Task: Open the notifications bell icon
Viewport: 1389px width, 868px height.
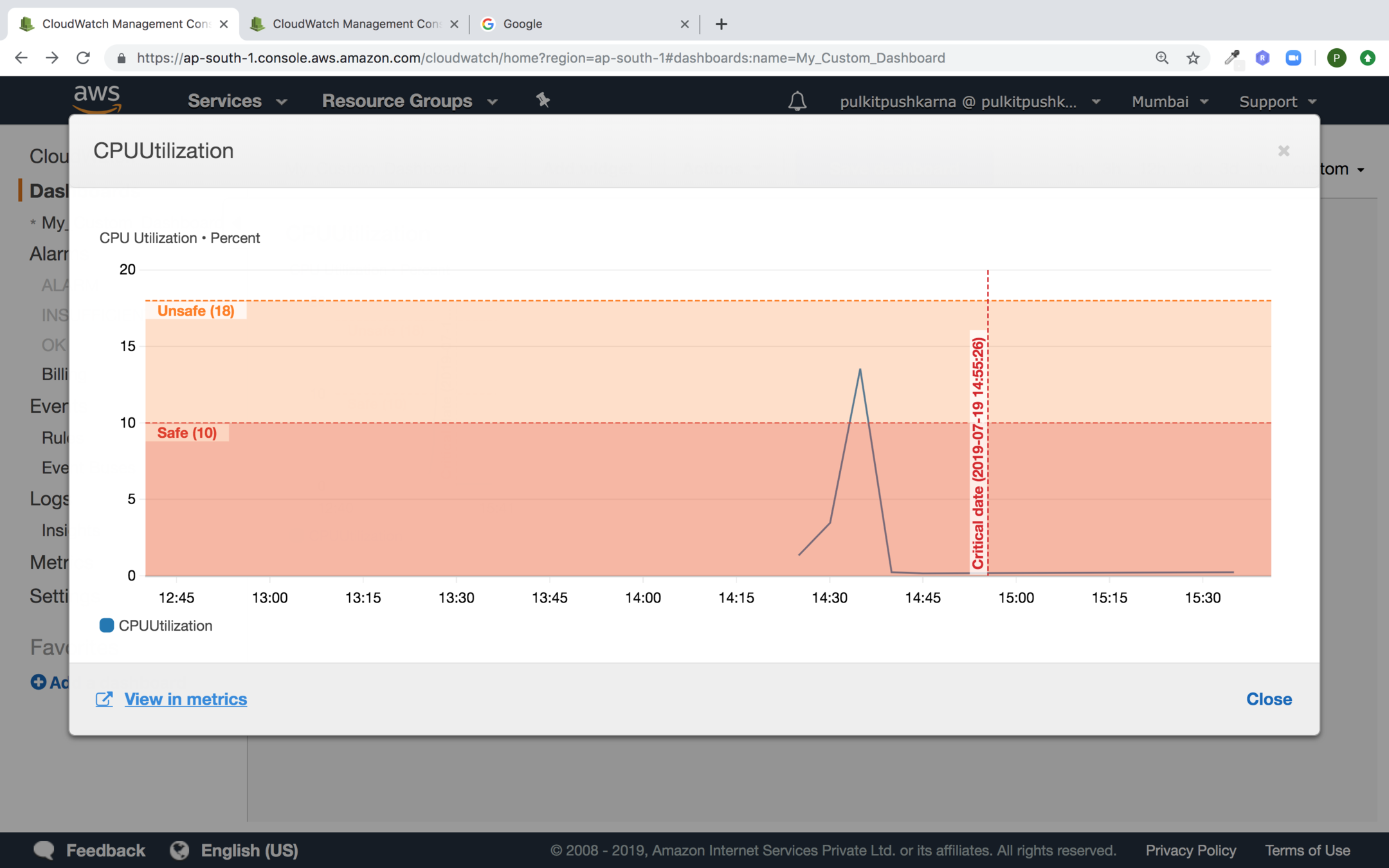Action: (x=797, y=101)
